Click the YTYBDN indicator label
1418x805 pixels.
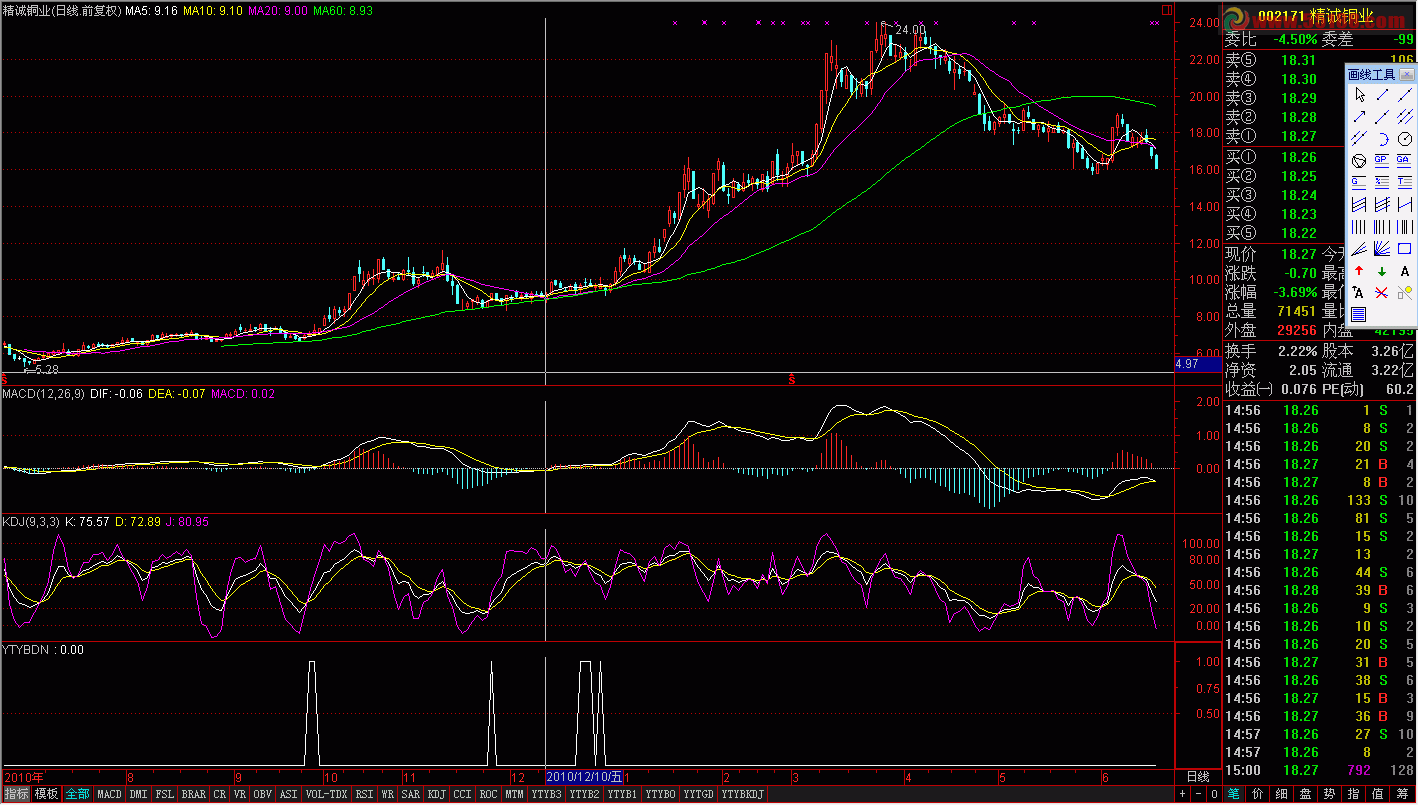coord(28,650)
